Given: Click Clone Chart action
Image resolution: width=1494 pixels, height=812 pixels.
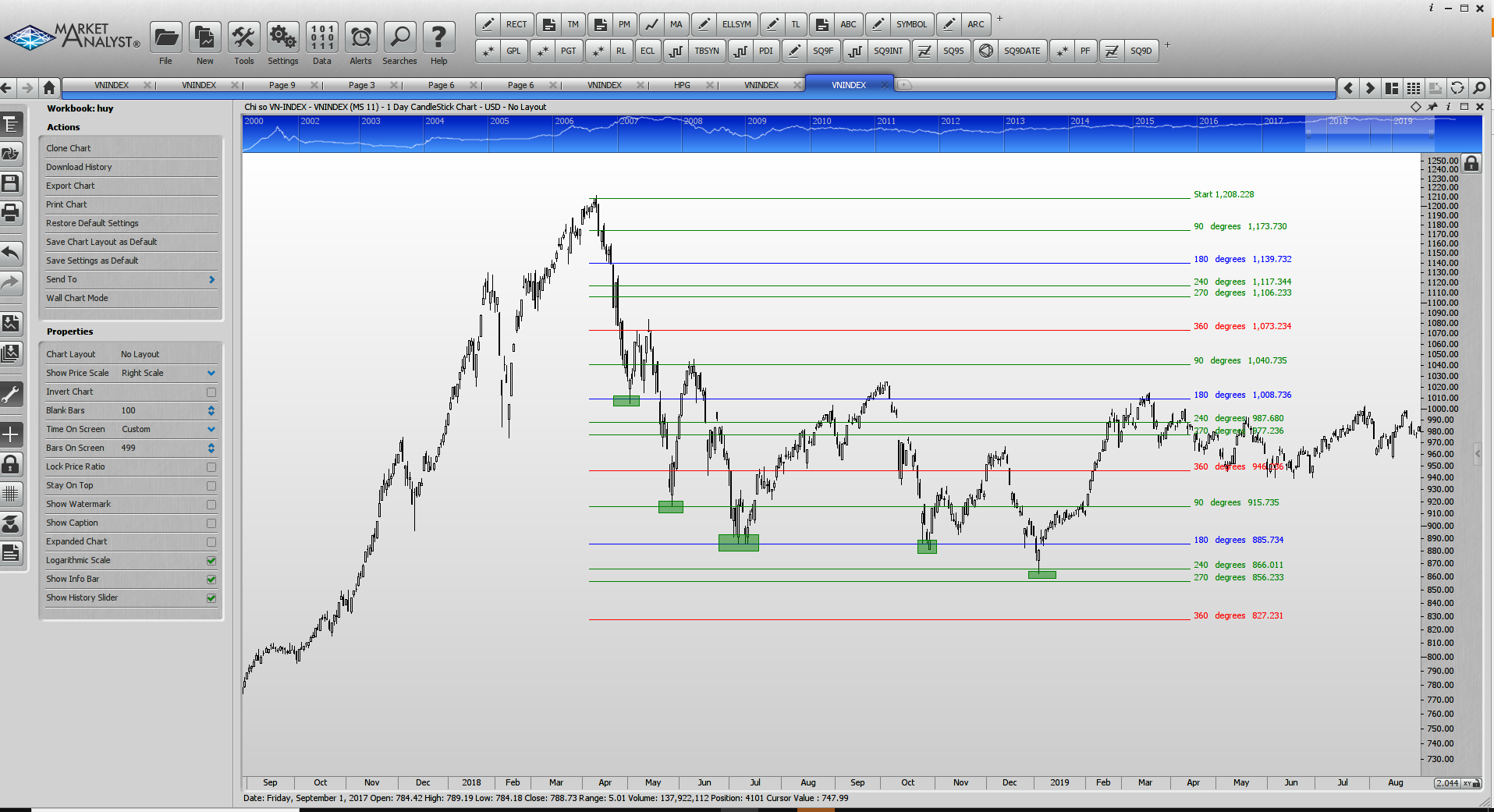Looking at the screenshot, I should [69, 148].
